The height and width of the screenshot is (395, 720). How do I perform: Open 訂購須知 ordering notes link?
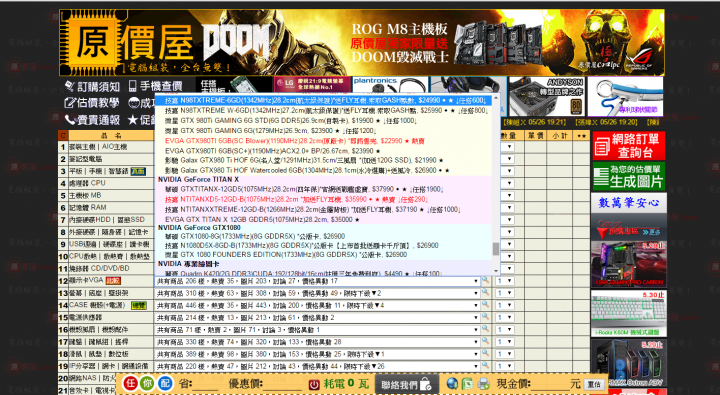pyautogui.click(x=92, y=86)
